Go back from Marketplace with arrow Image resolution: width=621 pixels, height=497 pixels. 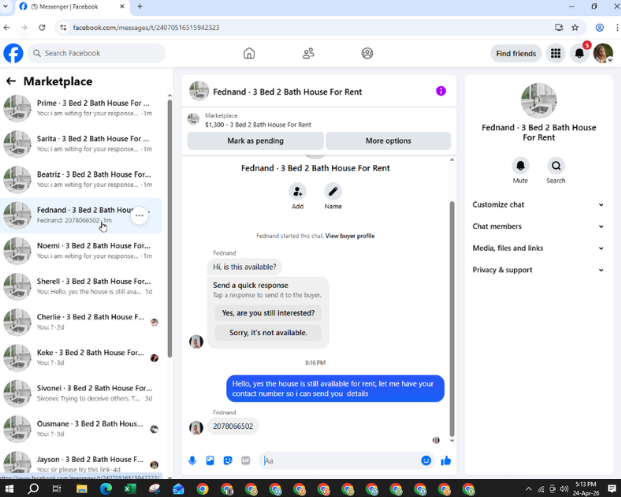[x=11, y=81]
